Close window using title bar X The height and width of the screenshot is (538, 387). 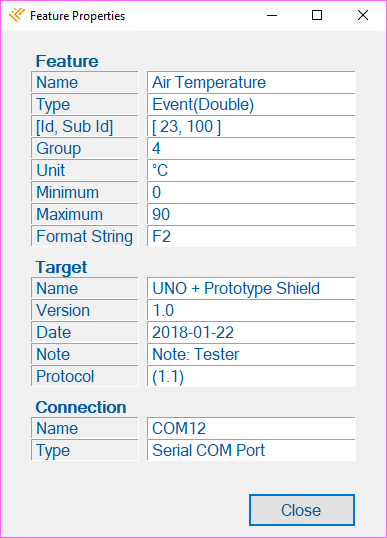(x=363, y=15)
